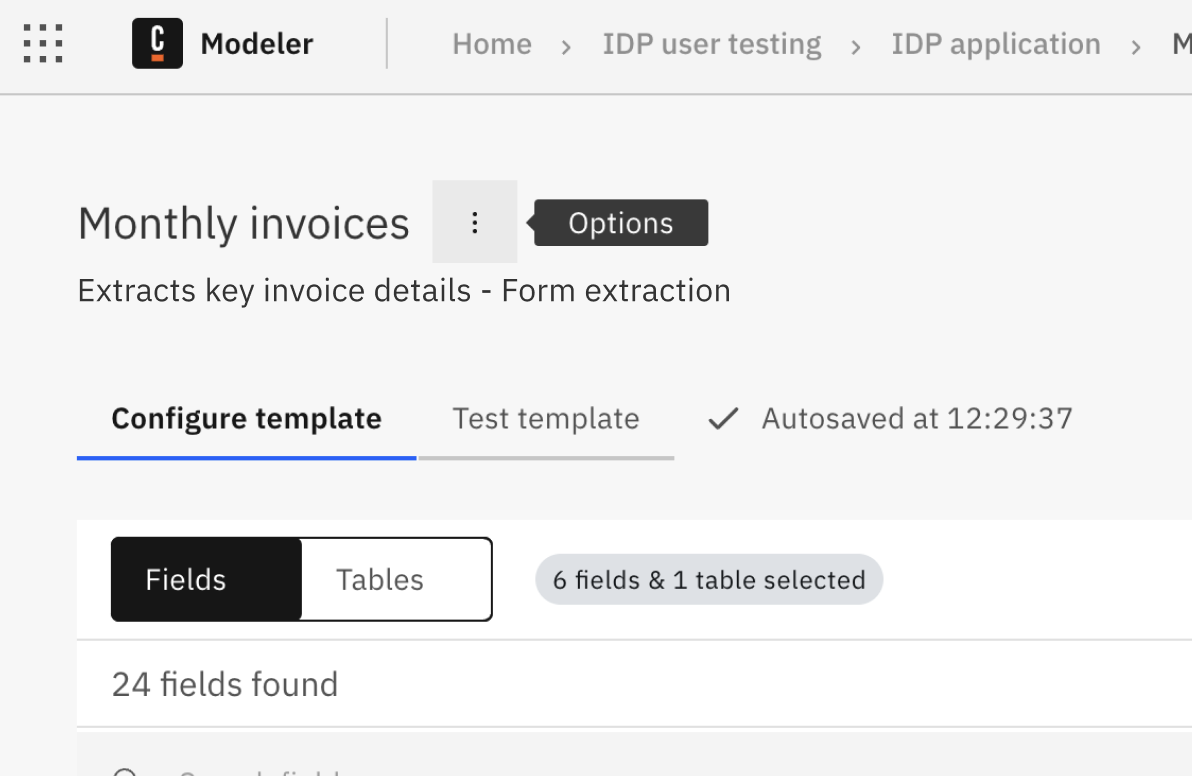Click the chevron separator after Home
Screen dimensions: 1192x776
pos(566,46)
